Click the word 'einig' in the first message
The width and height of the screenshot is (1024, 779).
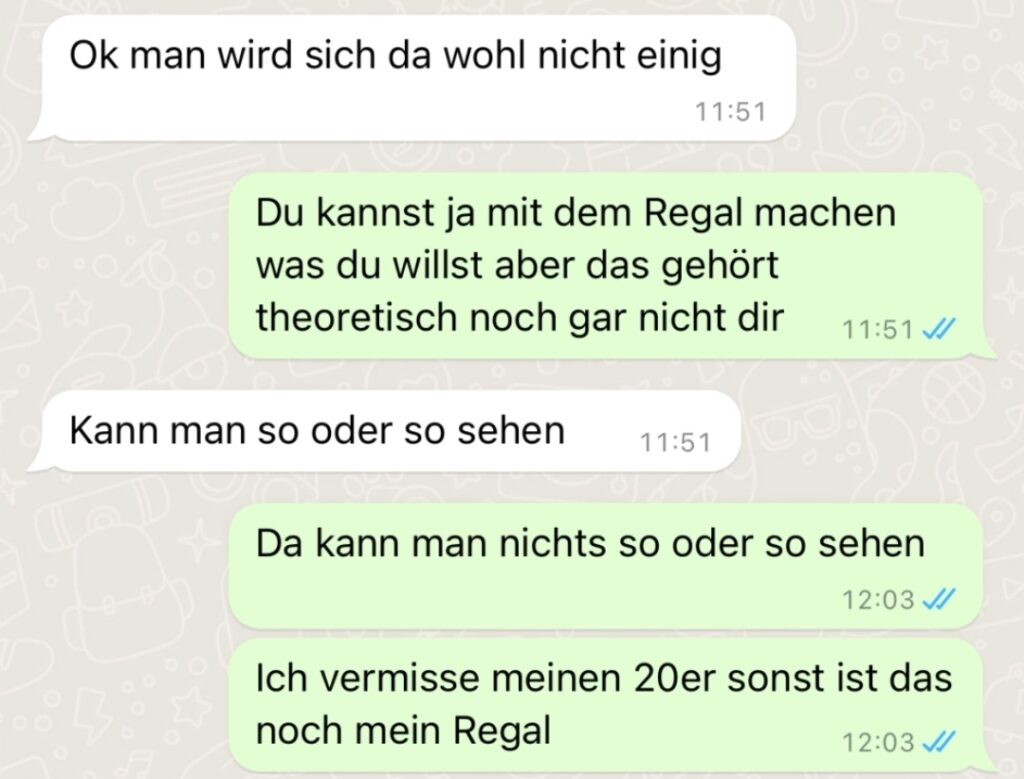coord(679,56)
